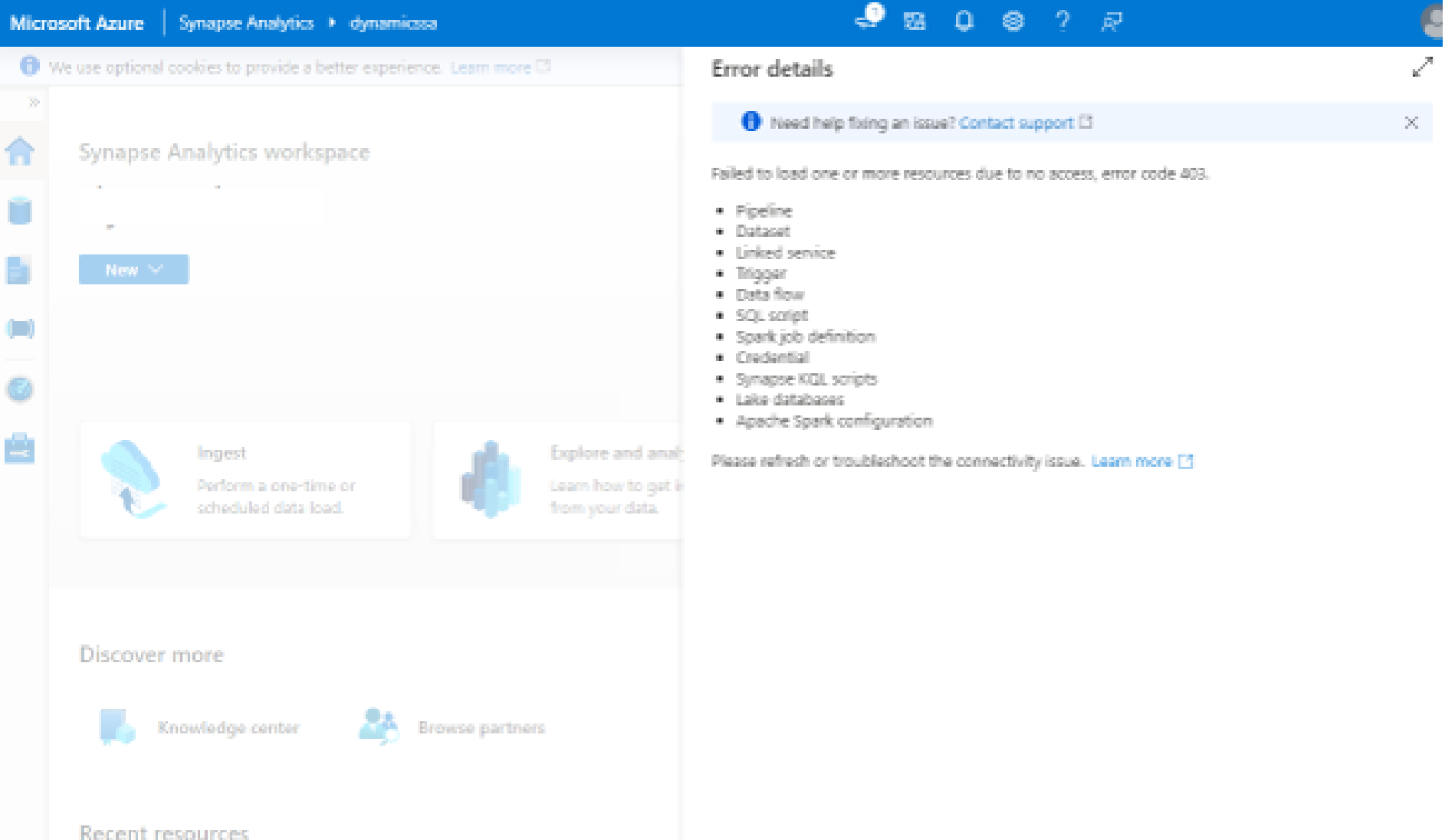Screen dimensions: 1445x840
Task: Open the settings gear in the top bar
Action: [1013, 21]
